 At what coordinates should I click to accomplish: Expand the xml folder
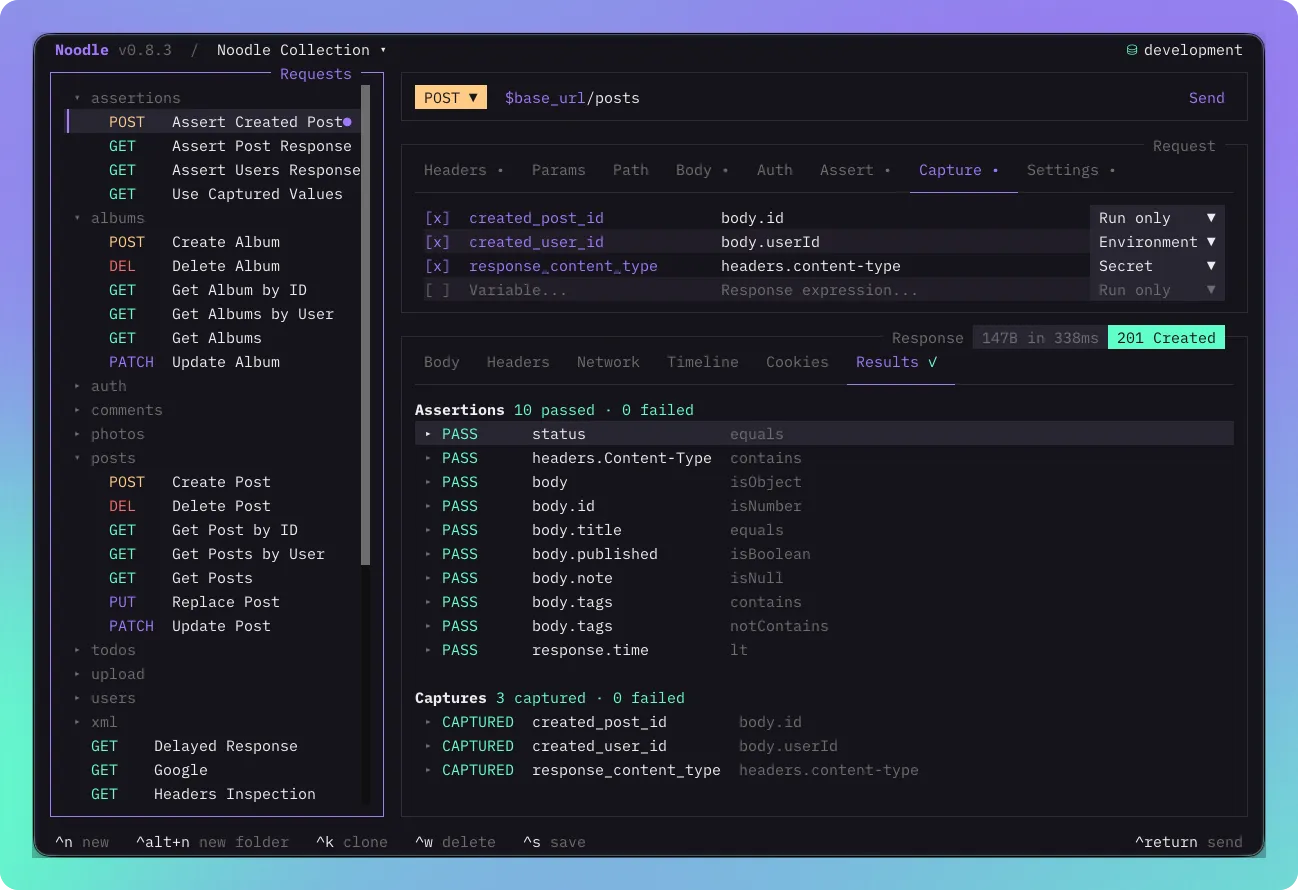pyautogui.click(x=77, y=722)
